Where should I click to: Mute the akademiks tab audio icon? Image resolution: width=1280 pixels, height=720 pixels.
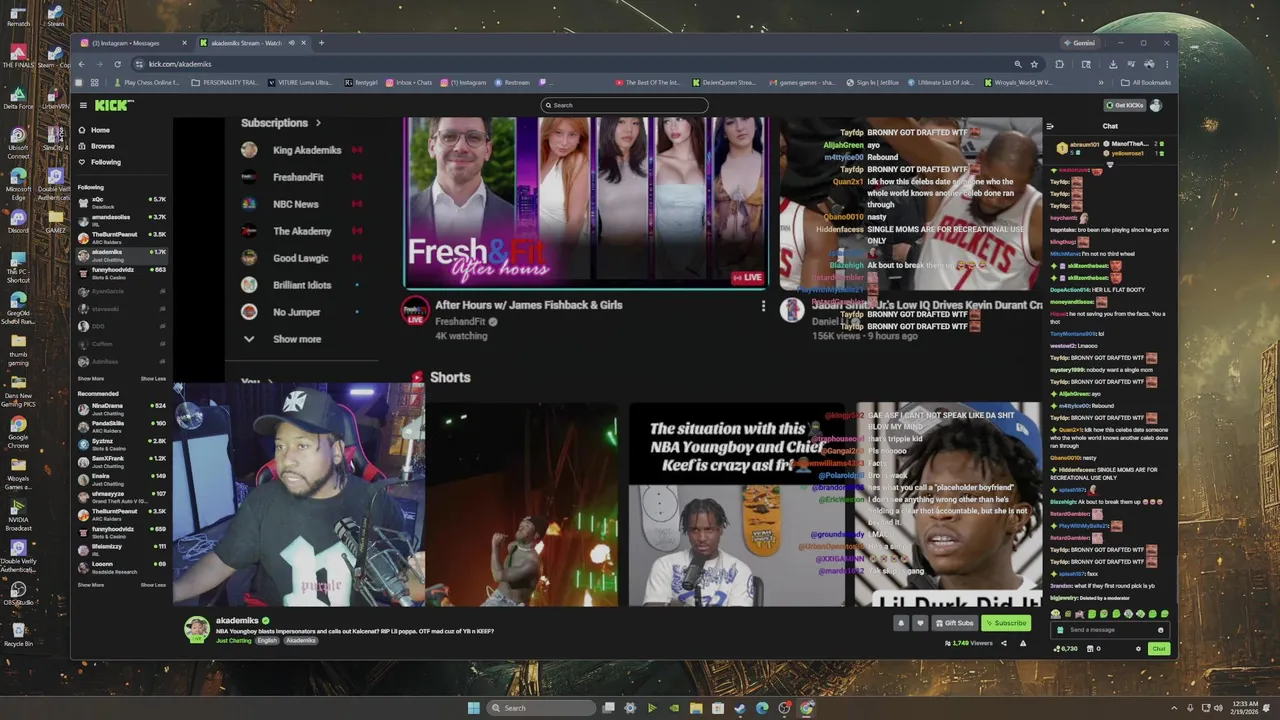(x=292, y=43)
